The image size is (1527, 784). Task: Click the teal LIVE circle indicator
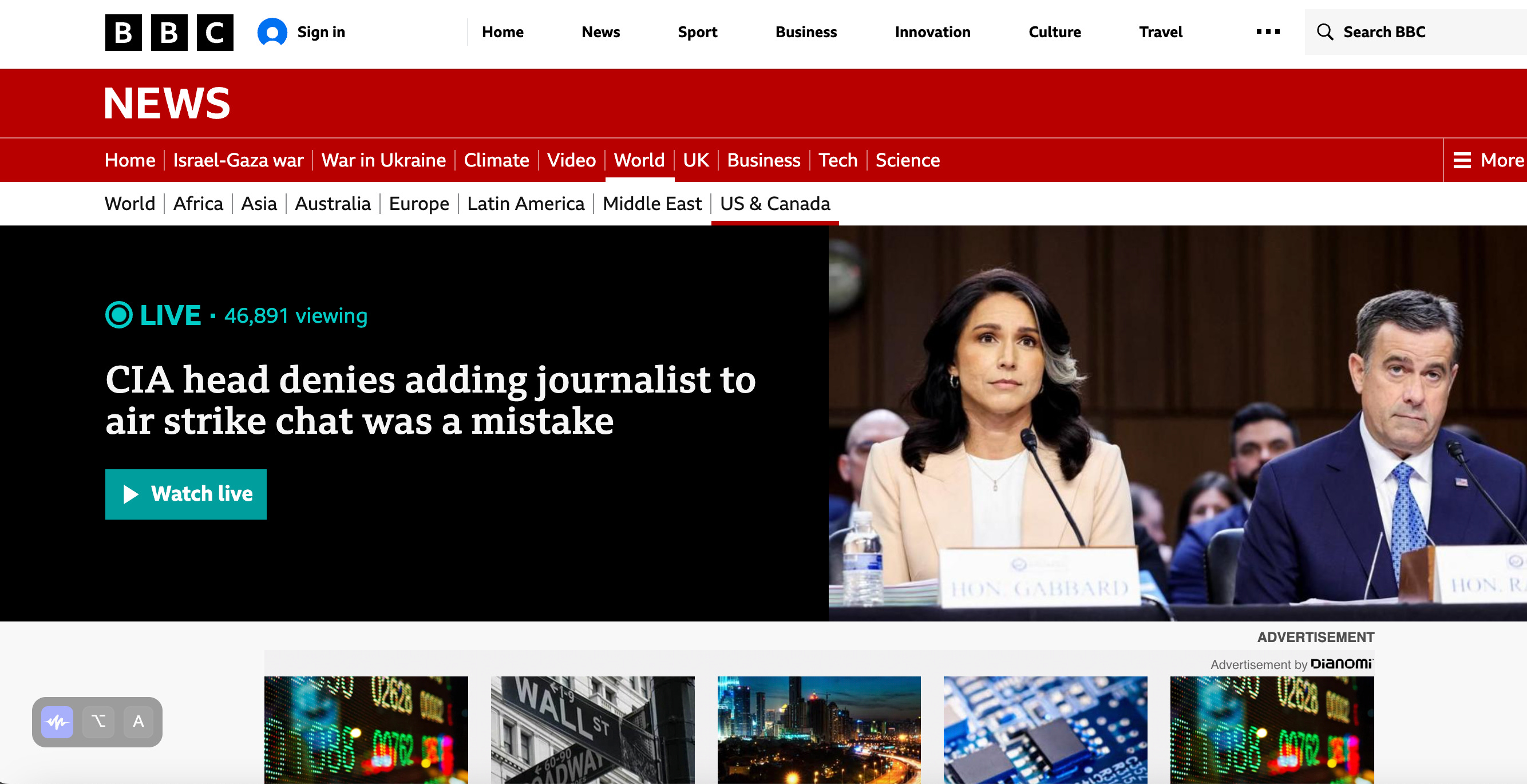[119, 315]
